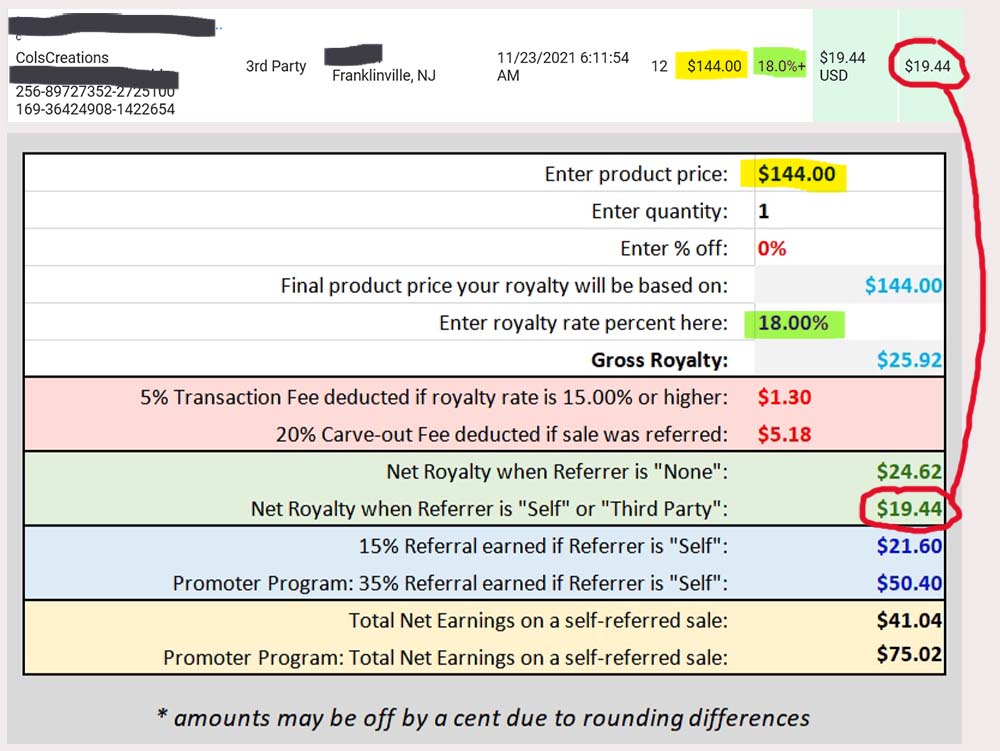This screenshot has width=1000, height=751.
Task: Select the highlighted $144.00 in the sale row
Action: pos(714,66)
